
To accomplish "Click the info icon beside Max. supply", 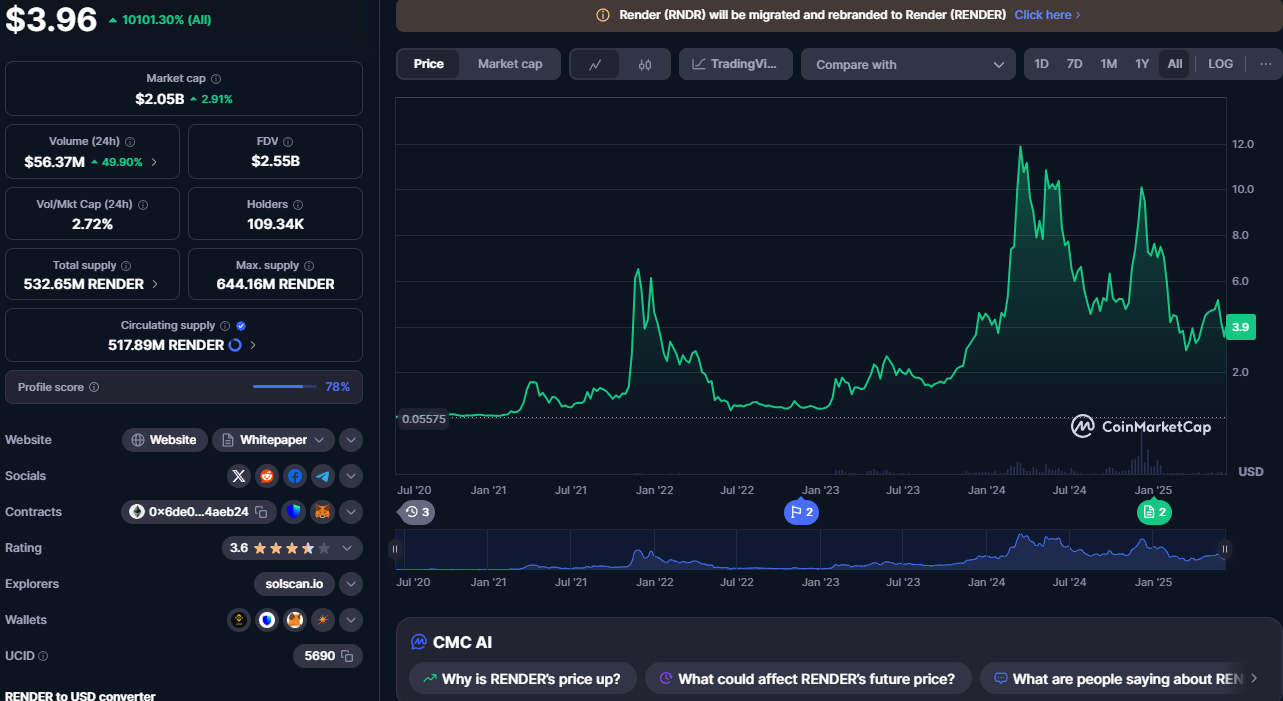I will point(309,266).
